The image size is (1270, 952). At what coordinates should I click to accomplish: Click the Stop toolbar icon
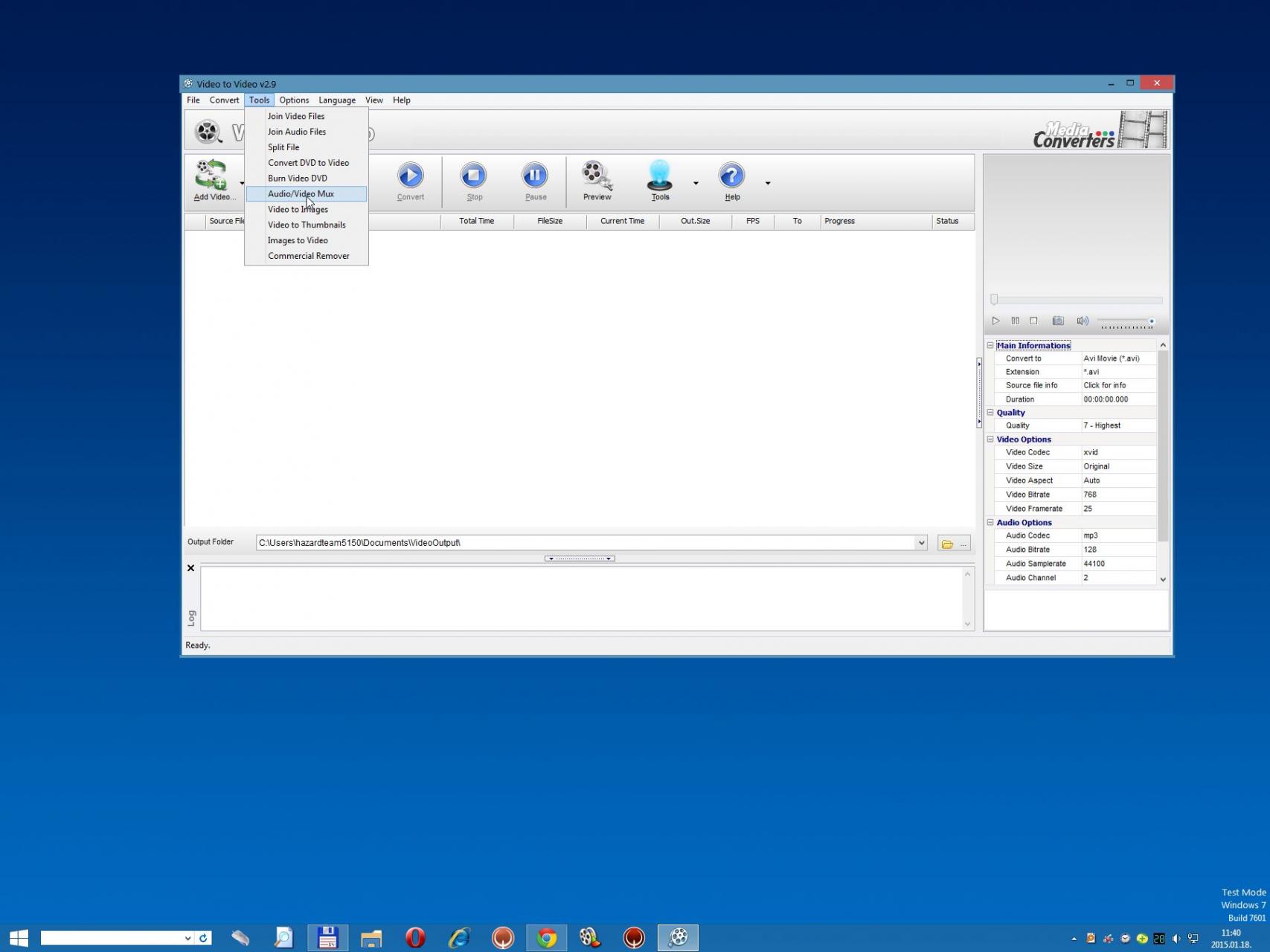[x=474, y=176]
